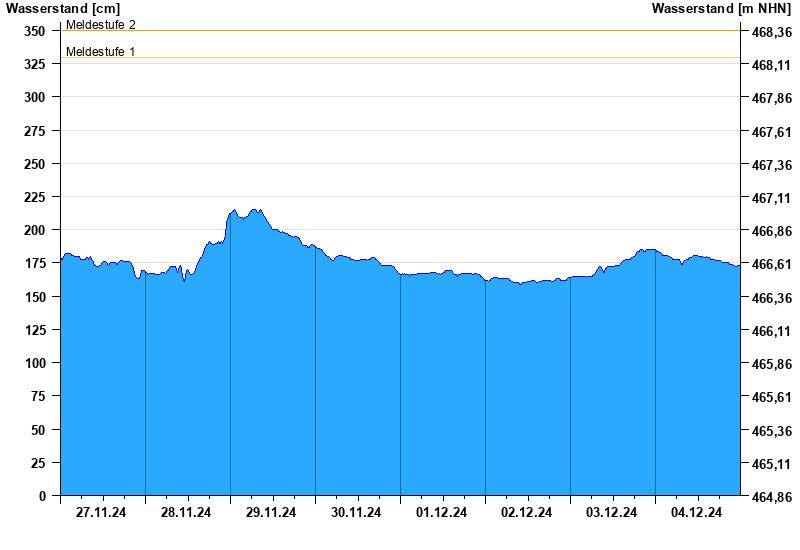
Task: Select the 0 value on the left axis
Action: (42, 496)
